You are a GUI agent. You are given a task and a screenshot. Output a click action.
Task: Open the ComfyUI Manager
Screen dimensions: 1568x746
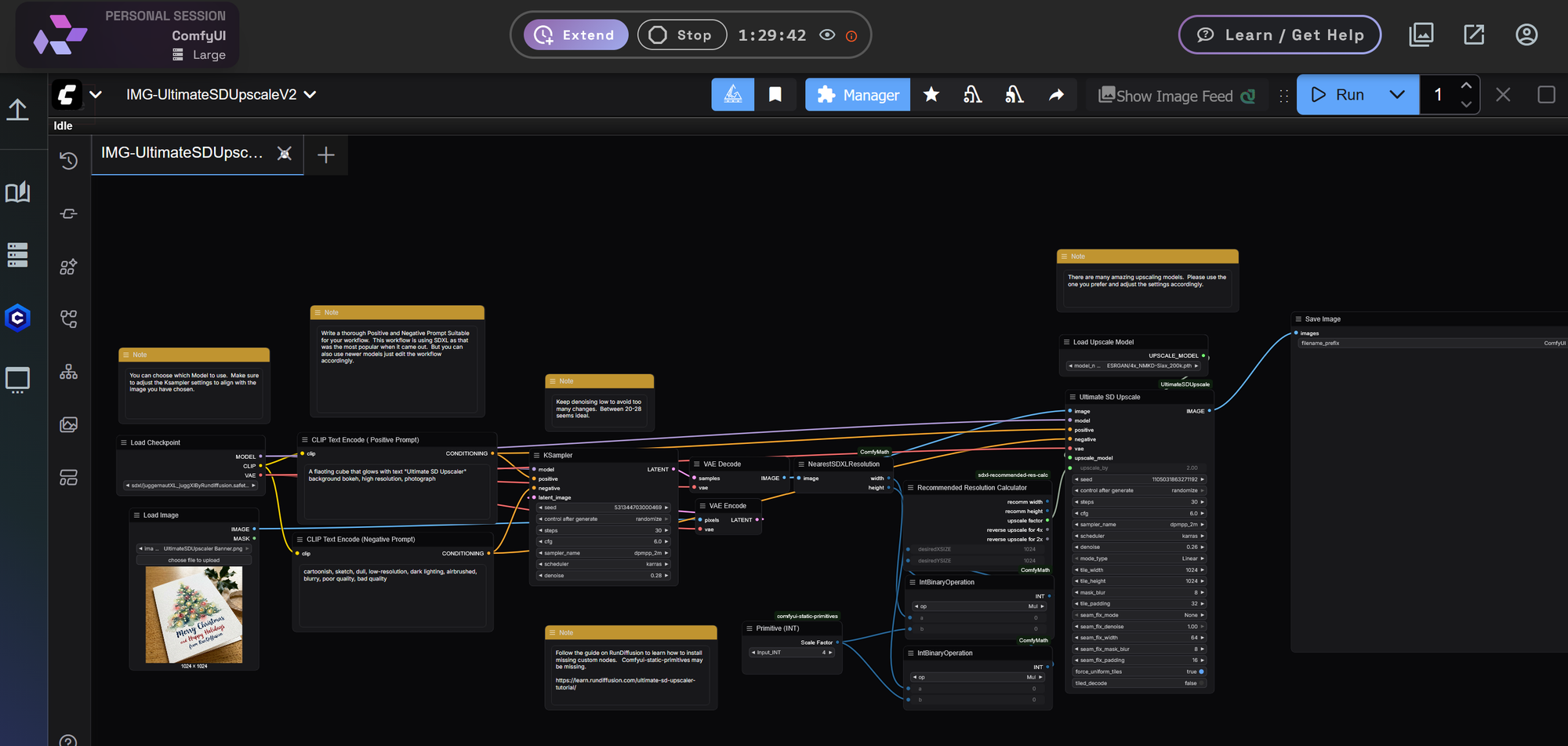pyautogui.click(x=857, y=94)
